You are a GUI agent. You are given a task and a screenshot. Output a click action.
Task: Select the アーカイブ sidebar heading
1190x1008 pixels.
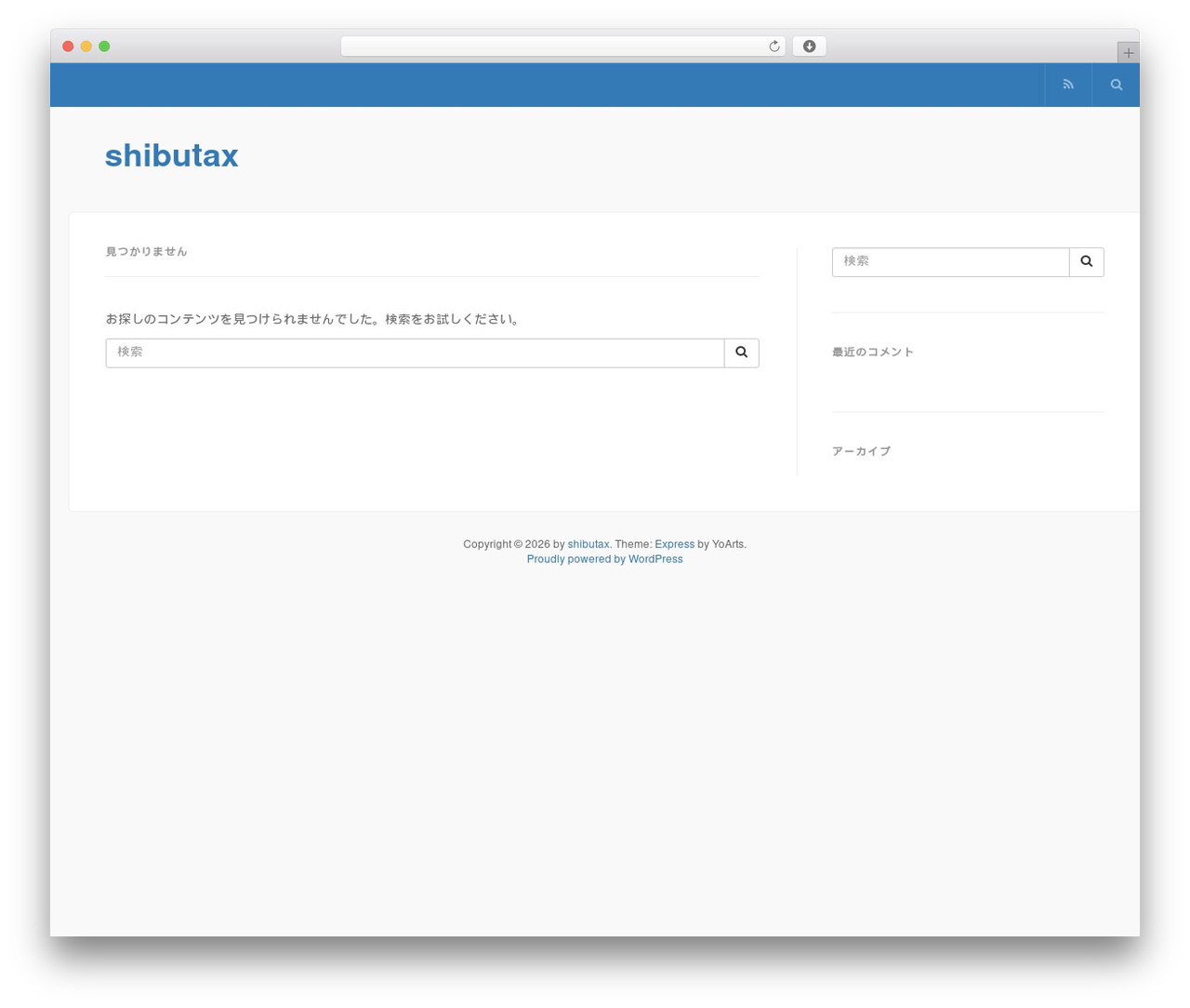(862, 452)
